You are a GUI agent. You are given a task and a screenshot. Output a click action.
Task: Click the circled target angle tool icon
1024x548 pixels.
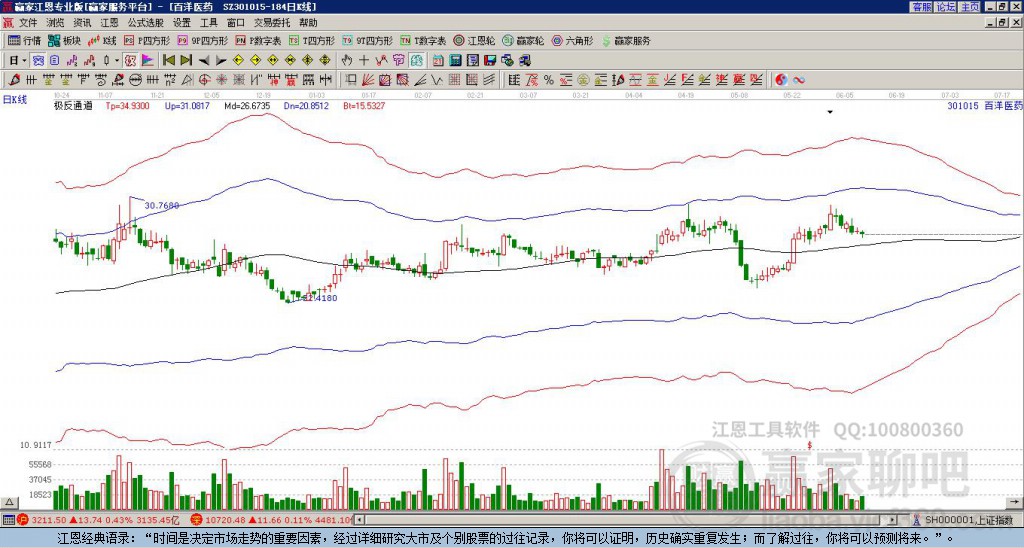click(204, 80)
